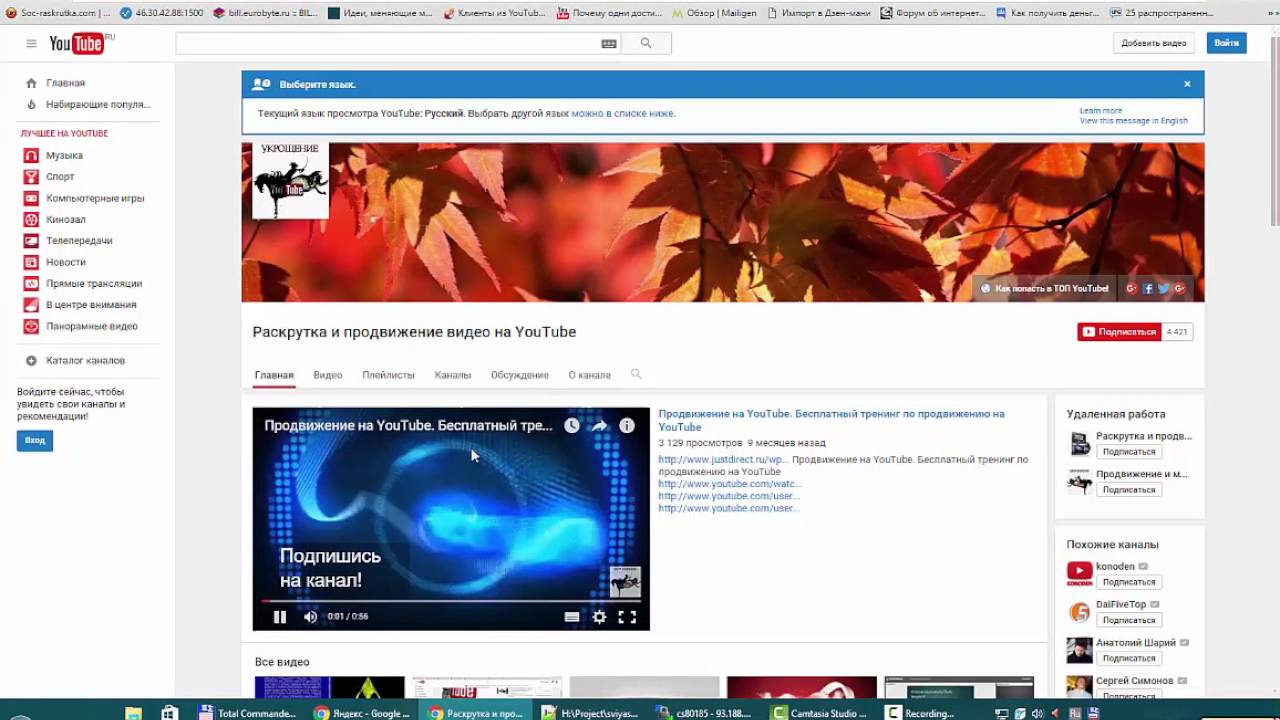Subscribe to the channel with Подписаться
This screenshot has height=720, width=1280.
[1119, 332]
